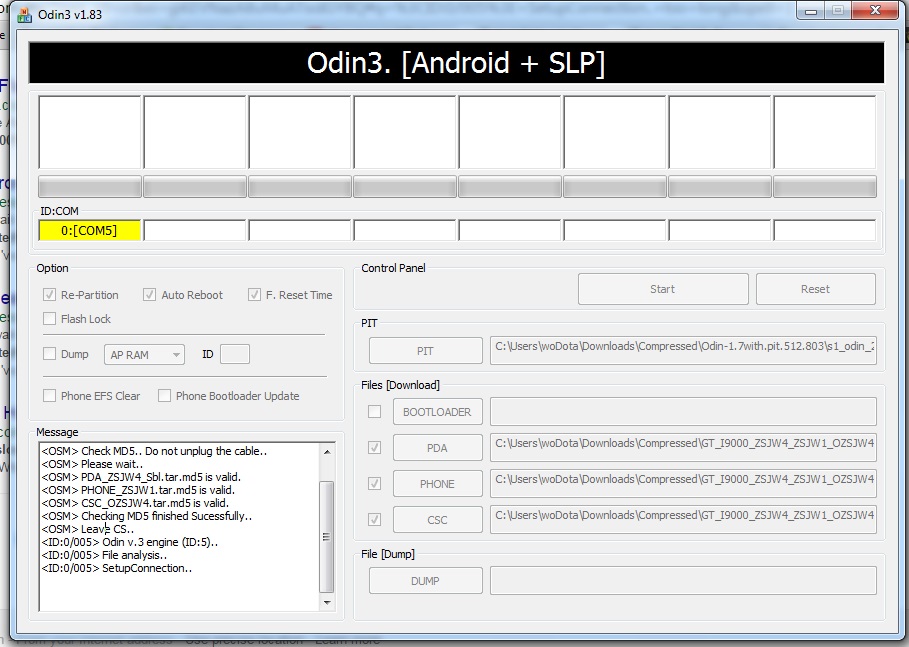Image resolution: width=909 pixels, height=647 pixels.
Task: Click the yellow 0:[COM5] port box
Action: (89, 230)
